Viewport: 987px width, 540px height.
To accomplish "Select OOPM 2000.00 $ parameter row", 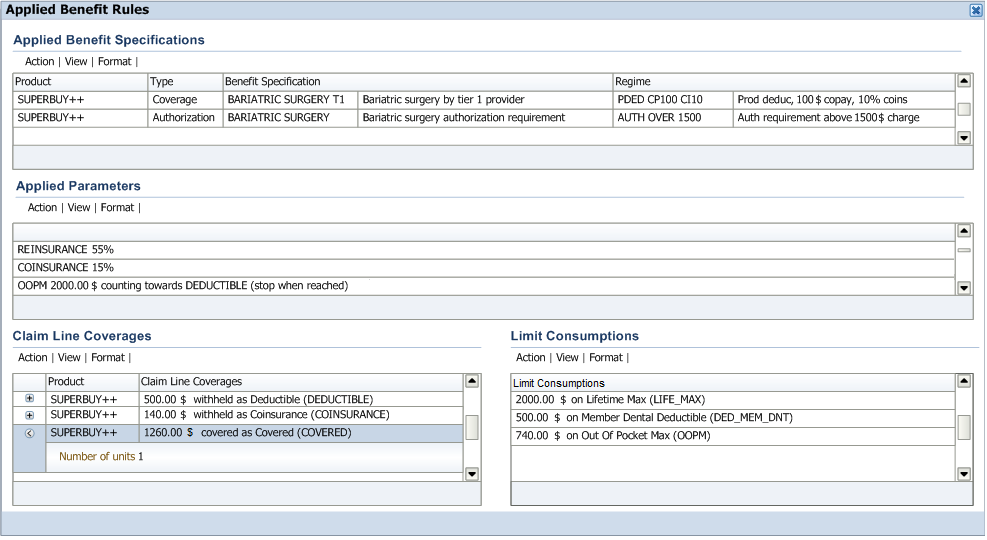I will [484, 286].
